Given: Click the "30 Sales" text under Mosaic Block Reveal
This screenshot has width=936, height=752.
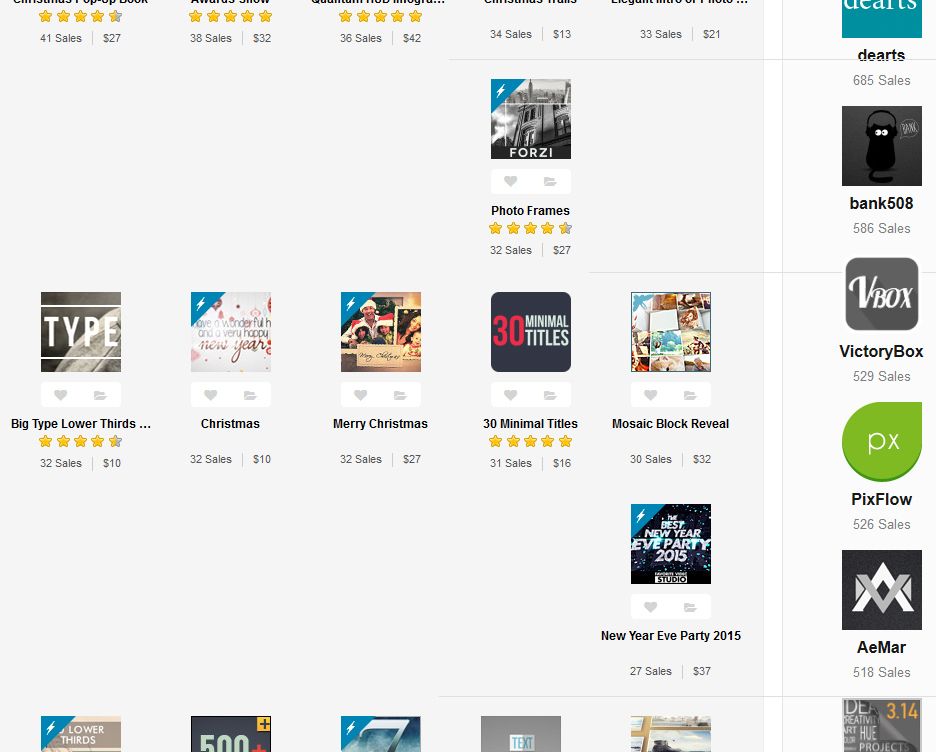Looking at the screenshot, I should click(651, 460).
